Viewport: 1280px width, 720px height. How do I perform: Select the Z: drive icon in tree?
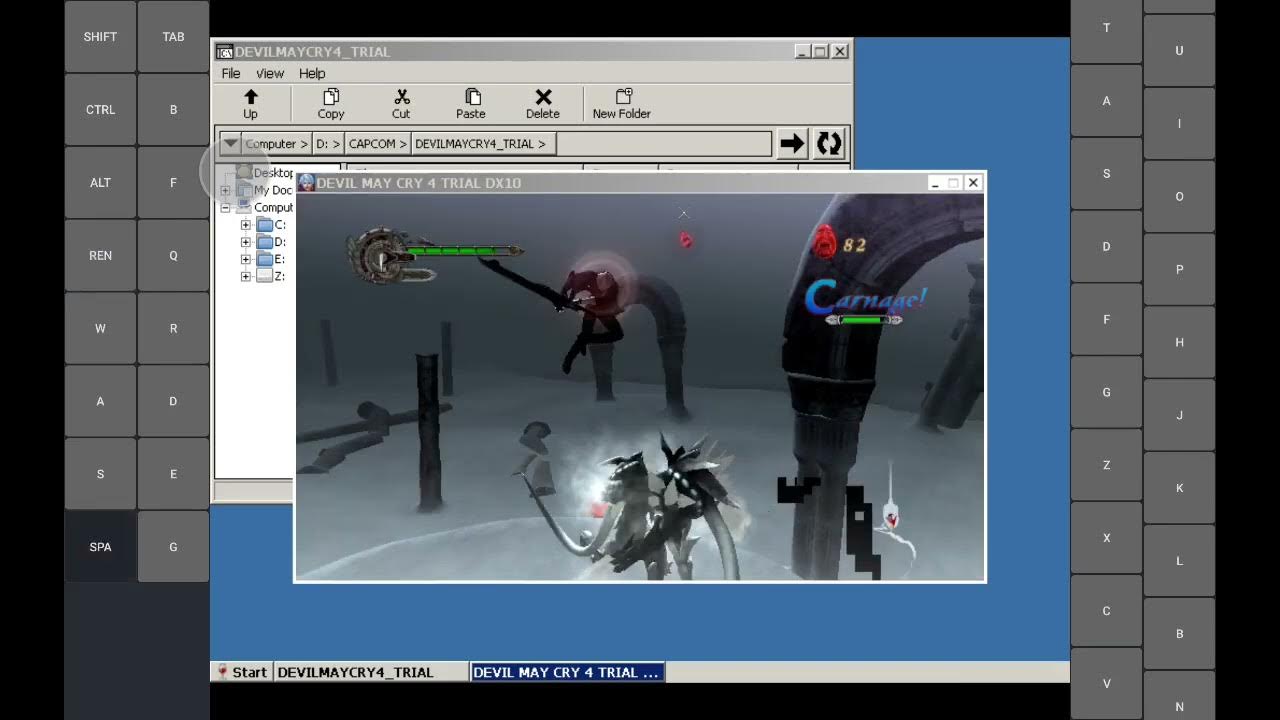click(265, 276)
